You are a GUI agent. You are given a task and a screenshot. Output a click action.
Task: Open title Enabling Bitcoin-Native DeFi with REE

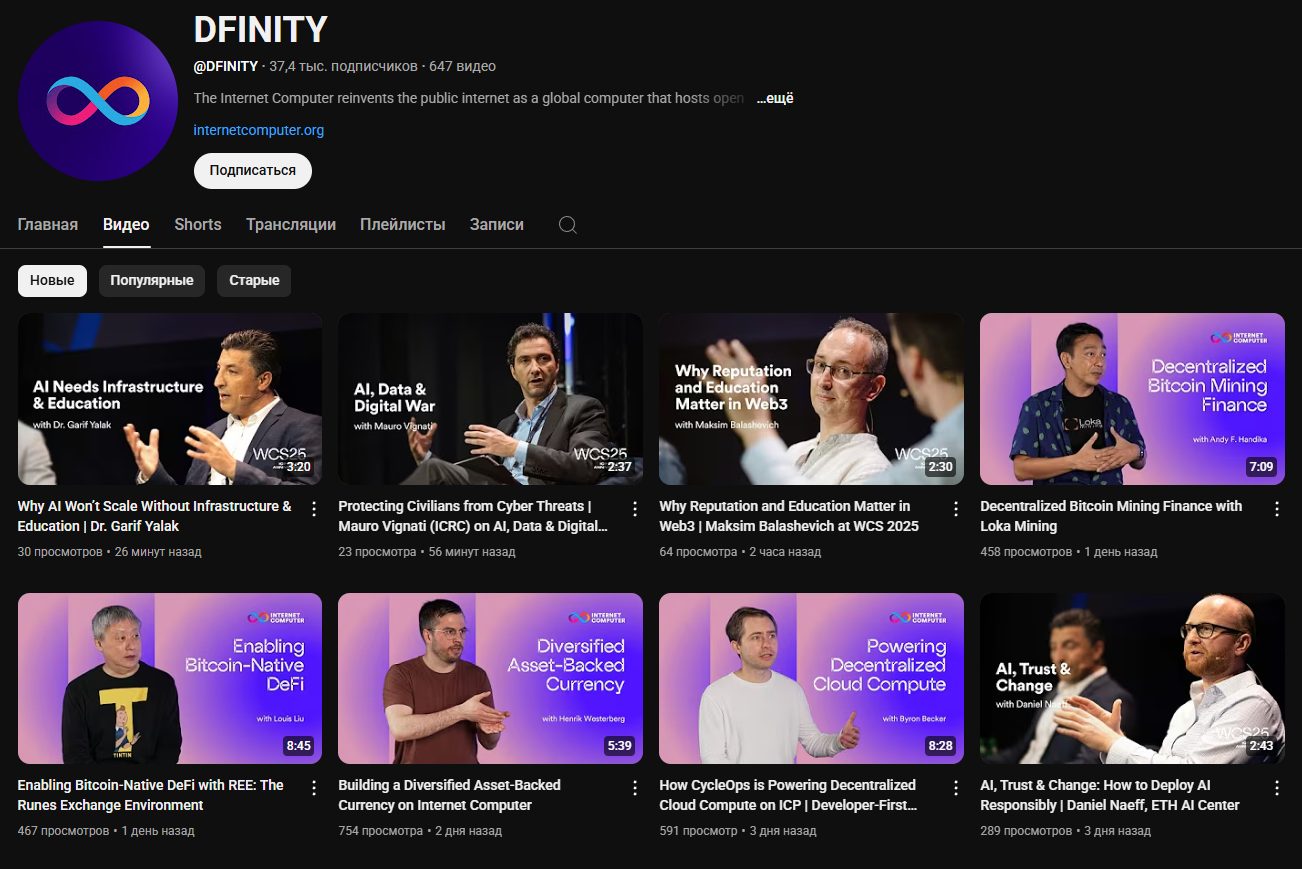pyautogui.click(x=151, y=795)
